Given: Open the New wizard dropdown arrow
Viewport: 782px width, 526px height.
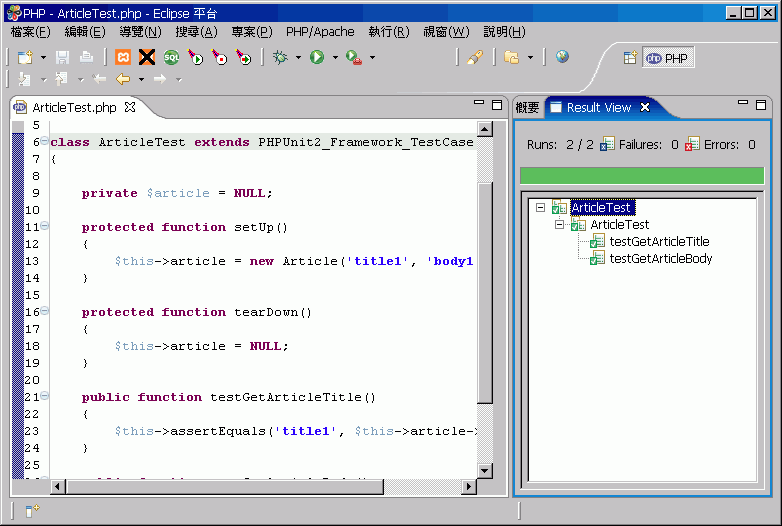Looking at the screenshot, I should pos(43,58).
